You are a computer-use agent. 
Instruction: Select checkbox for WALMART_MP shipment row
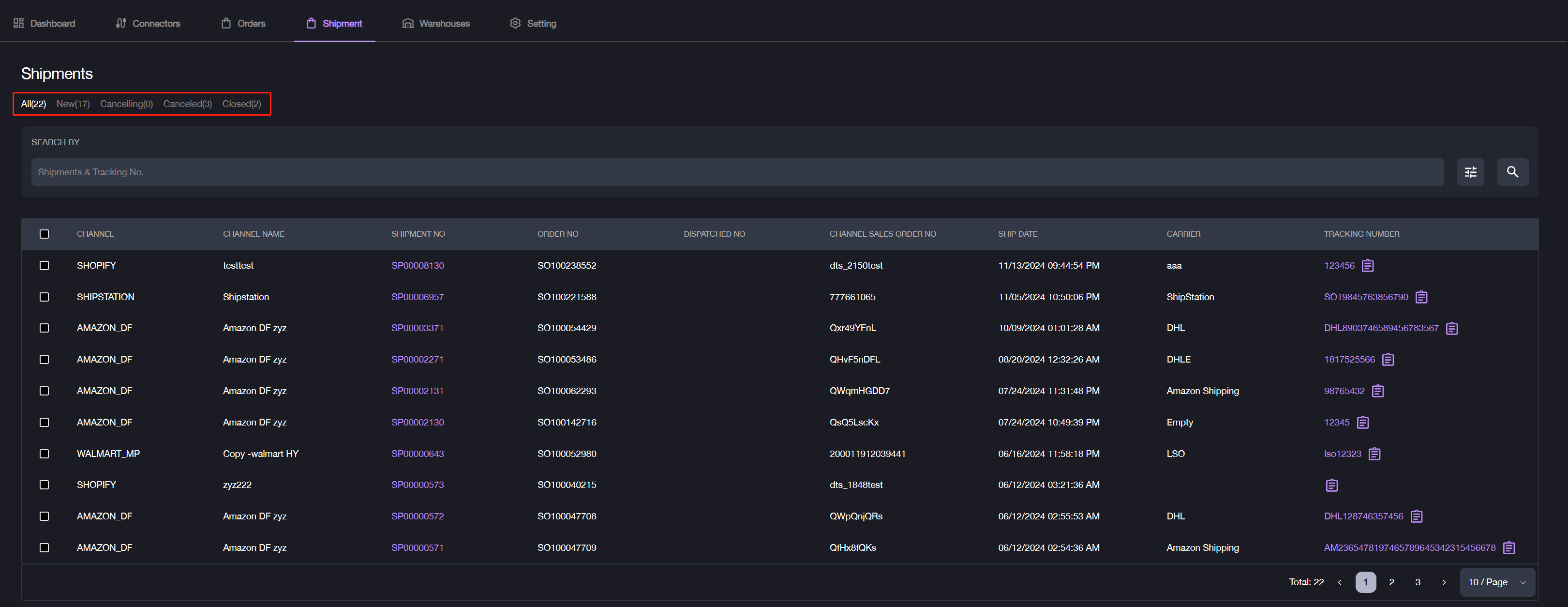coord(45,454)
